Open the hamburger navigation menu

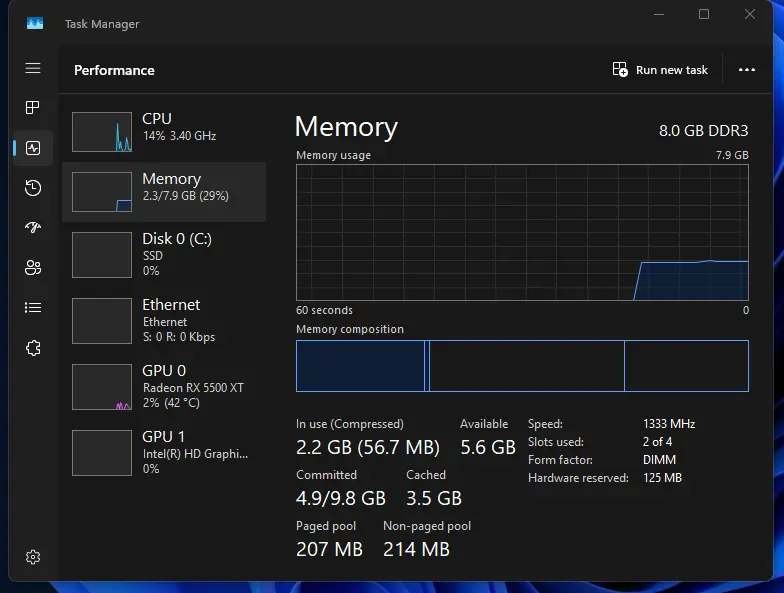[33, 68]
